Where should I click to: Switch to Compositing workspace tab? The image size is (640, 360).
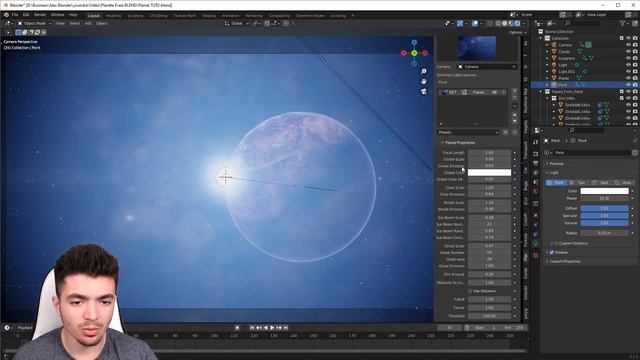(279, 16)
